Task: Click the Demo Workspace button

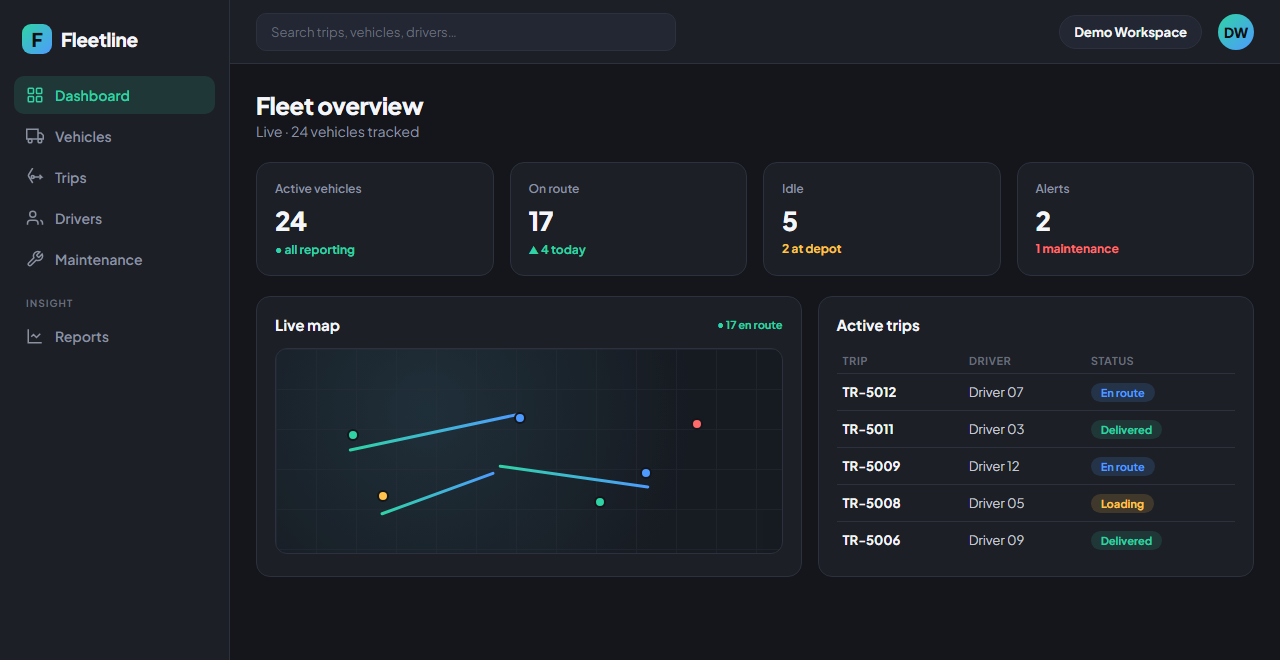Action: pyautogui.click(x=1130, y=32)
